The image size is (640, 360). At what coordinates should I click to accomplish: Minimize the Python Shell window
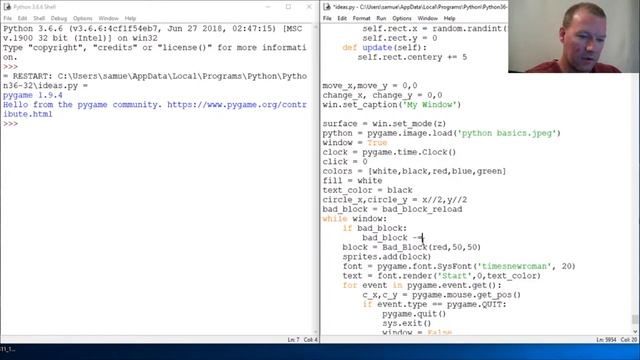(x=268, y=7)
